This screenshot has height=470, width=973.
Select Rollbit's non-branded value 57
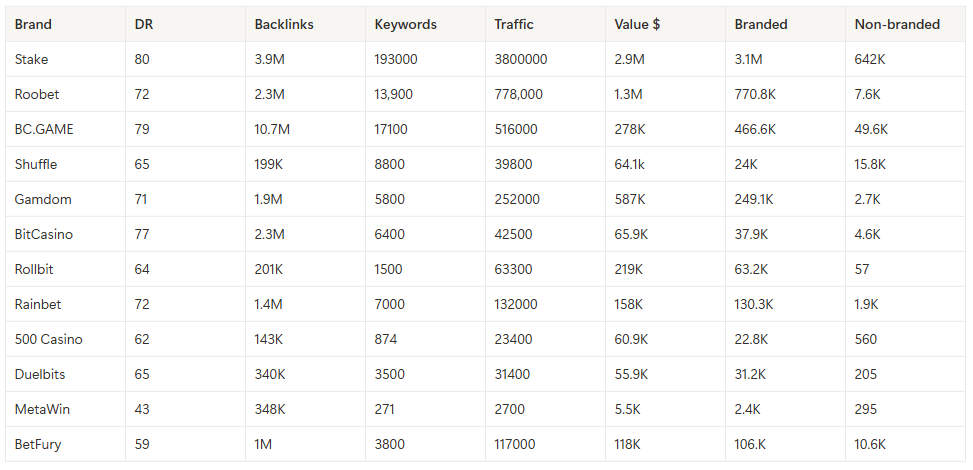pos(905,269)
